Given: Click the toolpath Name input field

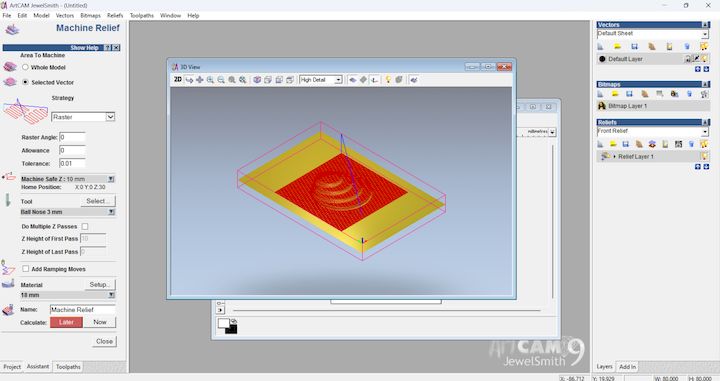Looking at the screenshot, I should click(82, 310).
